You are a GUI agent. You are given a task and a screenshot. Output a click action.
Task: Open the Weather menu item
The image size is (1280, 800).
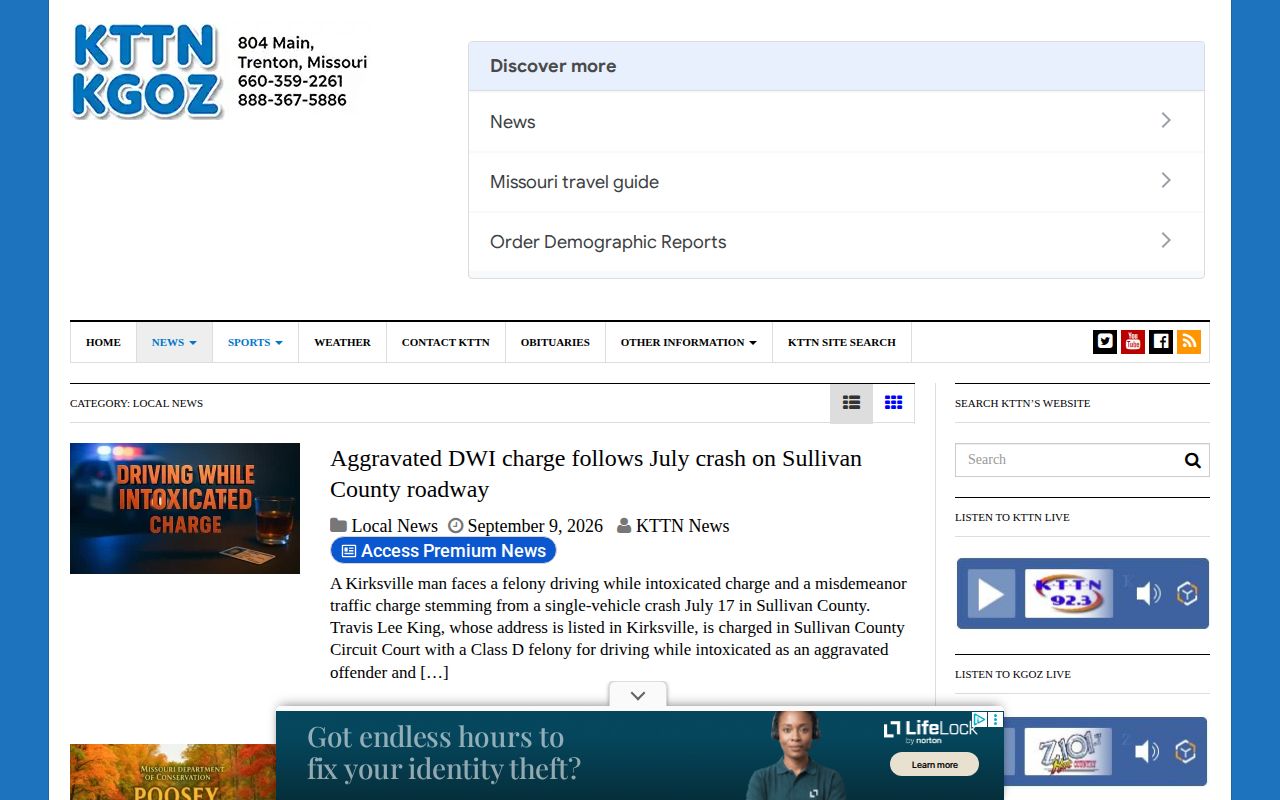pos(342,342)
